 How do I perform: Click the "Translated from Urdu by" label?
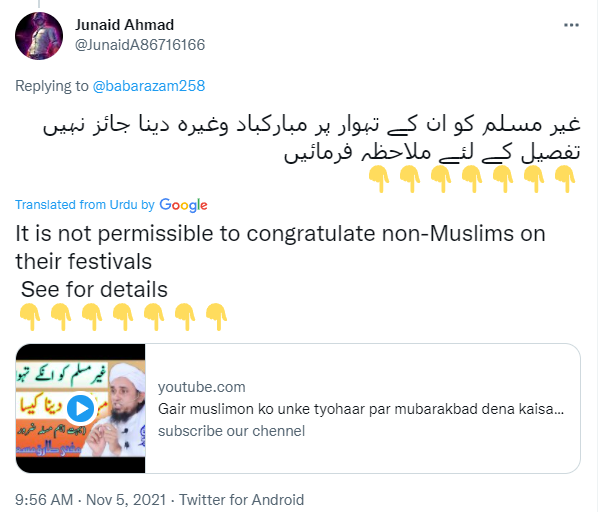coord(85,205)
